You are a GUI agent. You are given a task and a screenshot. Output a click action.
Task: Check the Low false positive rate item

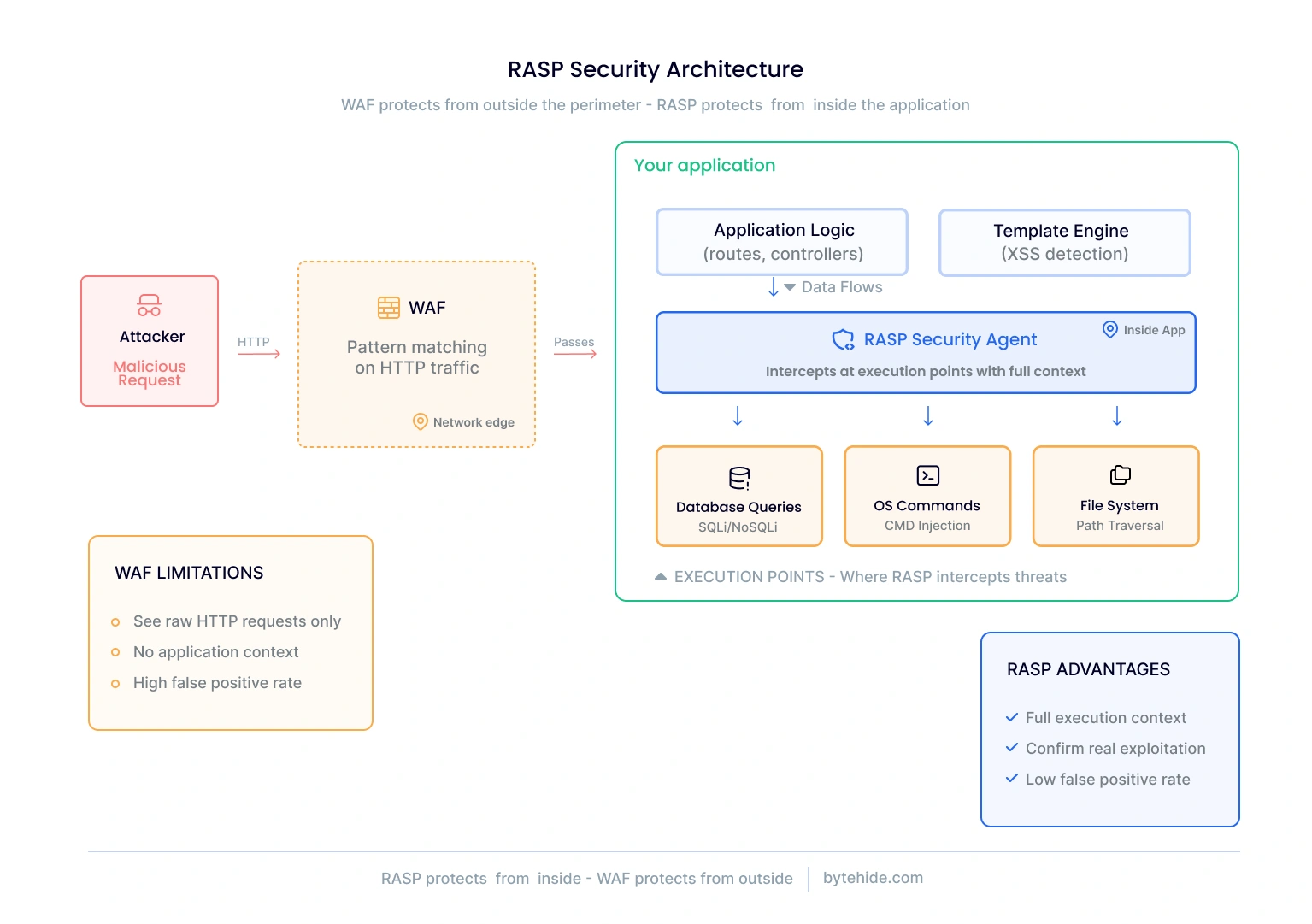pyautogui.click(x=1107, y=779)
